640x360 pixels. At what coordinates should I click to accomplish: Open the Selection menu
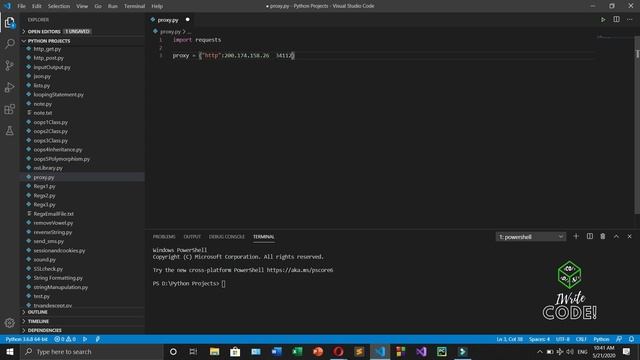point(59,6)
